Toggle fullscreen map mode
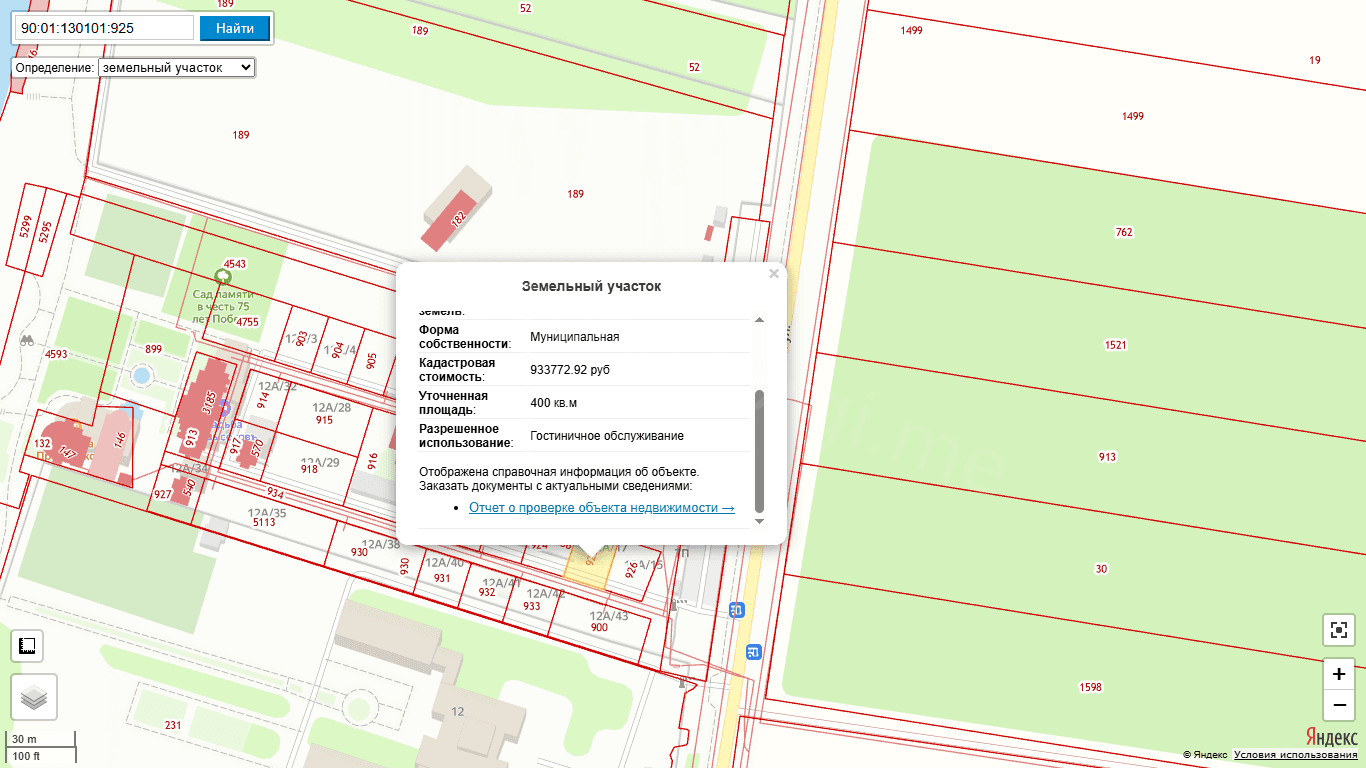 pos(1338,630)
